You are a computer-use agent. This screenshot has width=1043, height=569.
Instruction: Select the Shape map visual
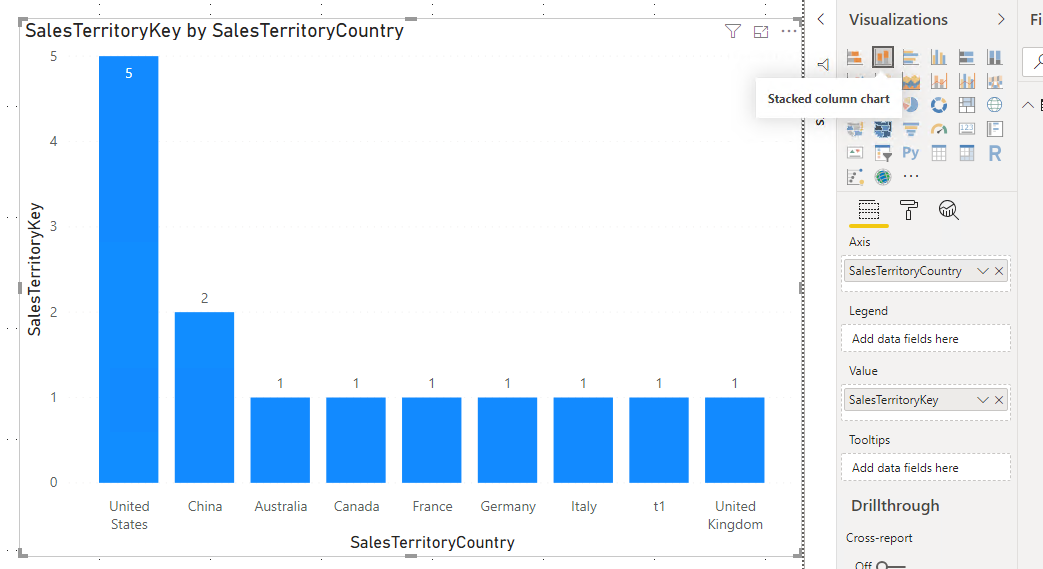pyautogui.click(x=883, y=129)
